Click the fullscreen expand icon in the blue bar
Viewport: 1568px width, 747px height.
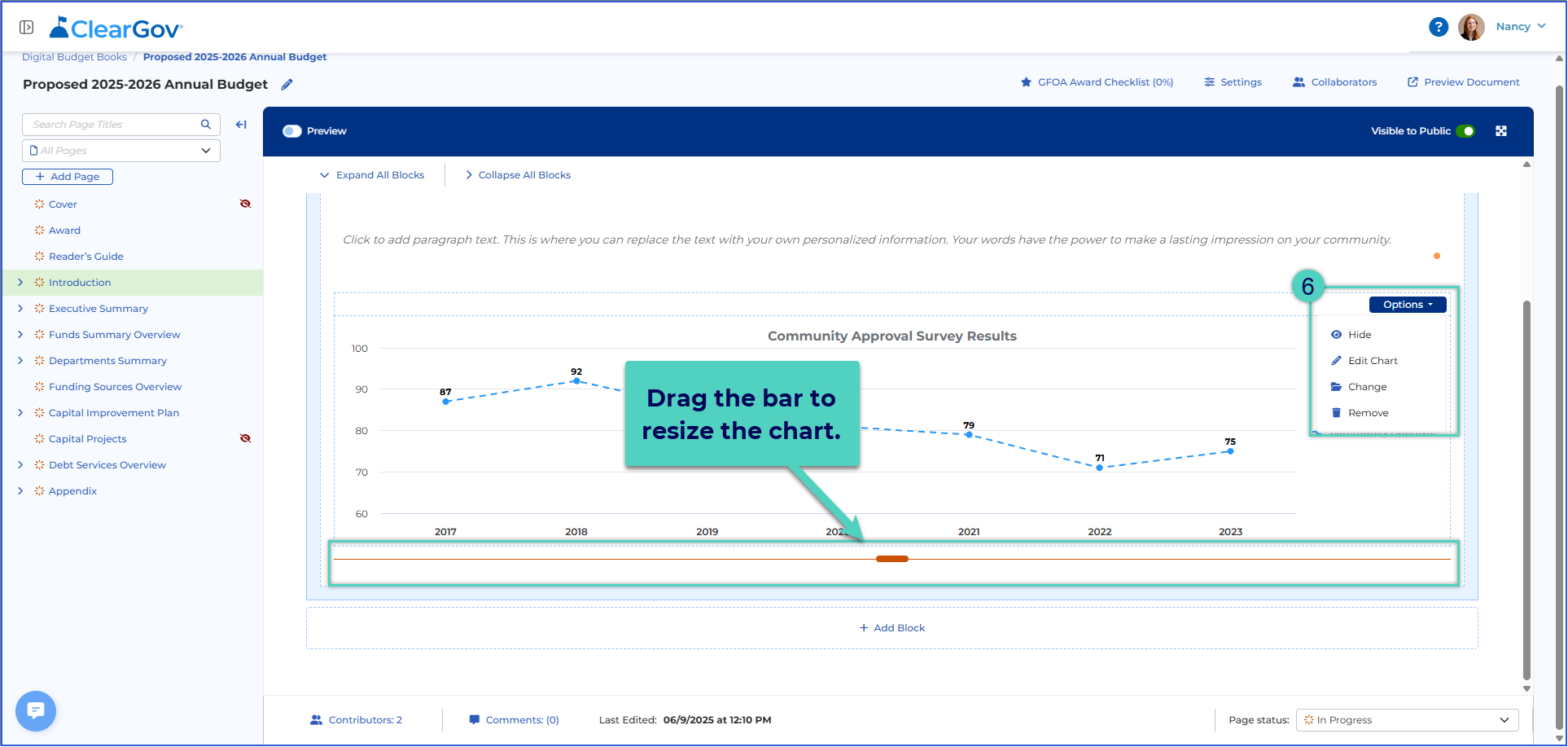tap(1501, 131)
